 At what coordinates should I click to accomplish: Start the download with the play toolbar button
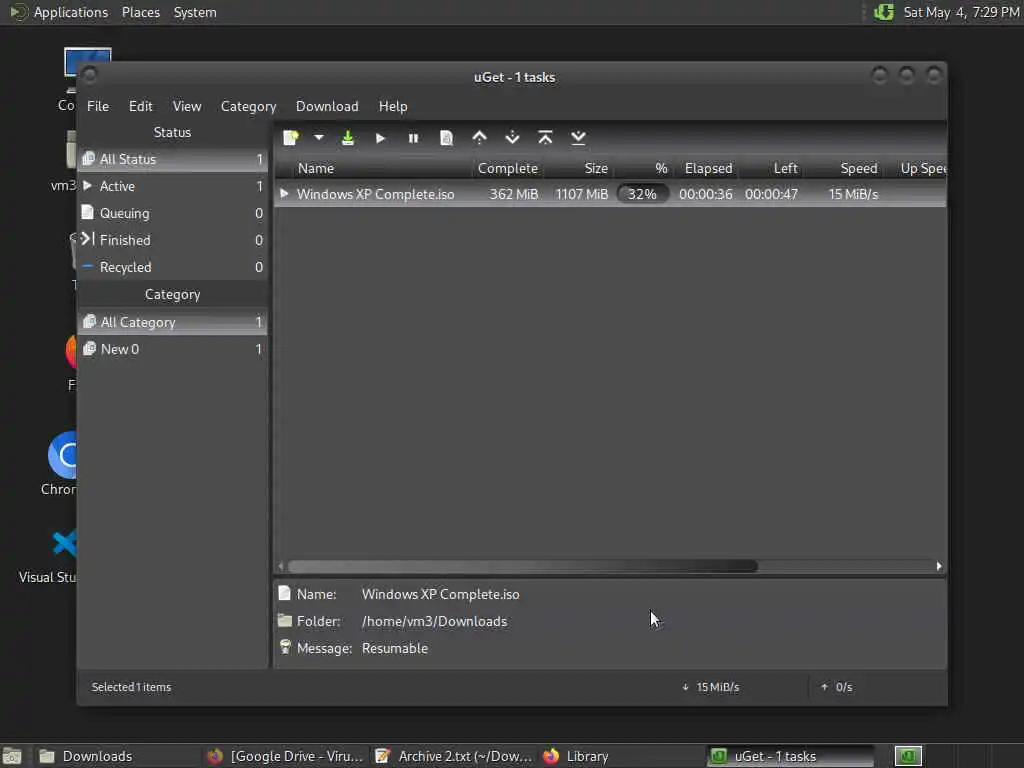point(380,138)
